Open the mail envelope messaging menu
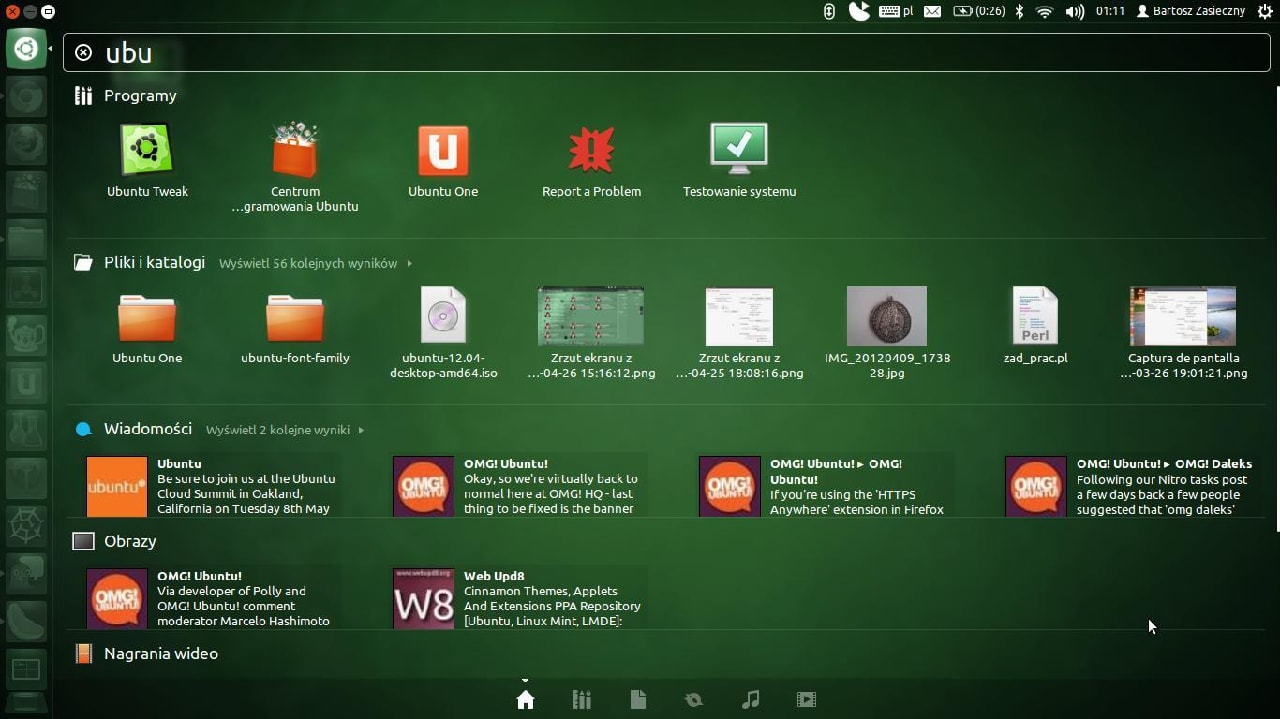1280x719 pixels. (932, 11)
